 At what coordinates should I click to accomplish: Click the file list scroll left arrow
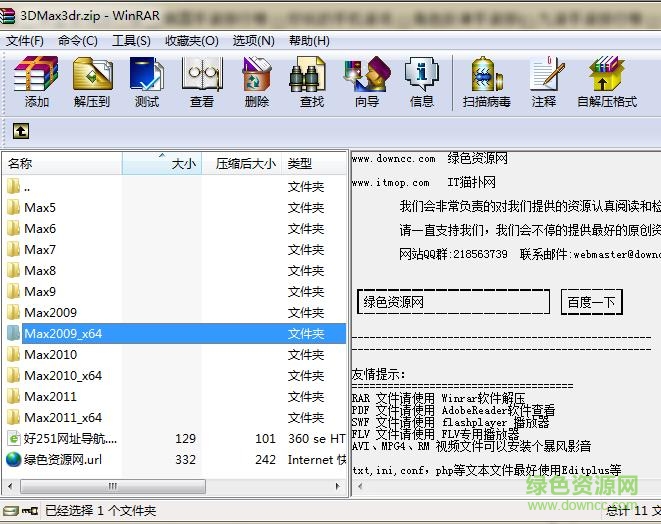(x=10, y=486)
